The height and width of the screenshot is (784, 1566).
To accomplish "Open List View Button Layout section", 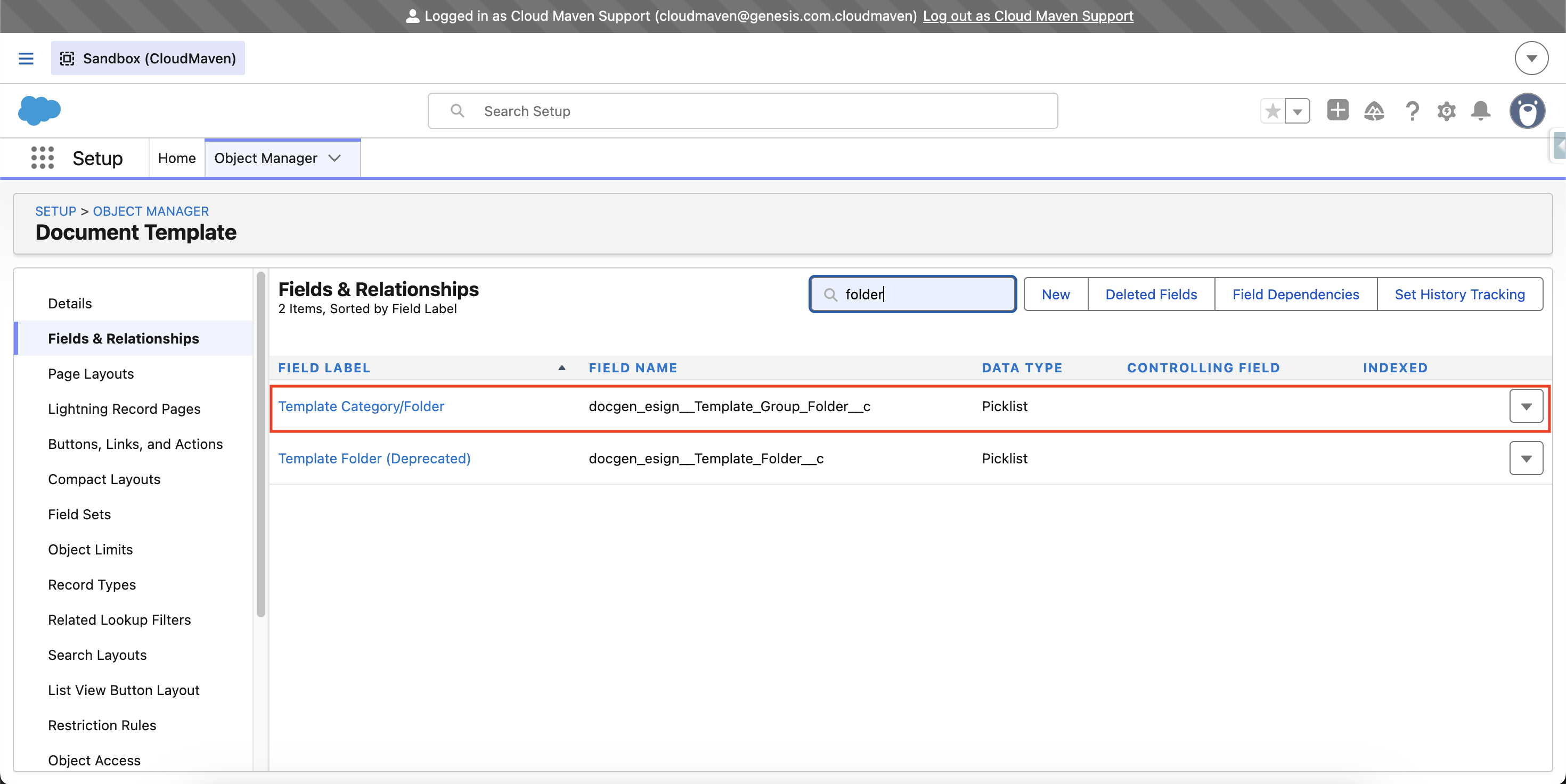I will tap(124, 690).
